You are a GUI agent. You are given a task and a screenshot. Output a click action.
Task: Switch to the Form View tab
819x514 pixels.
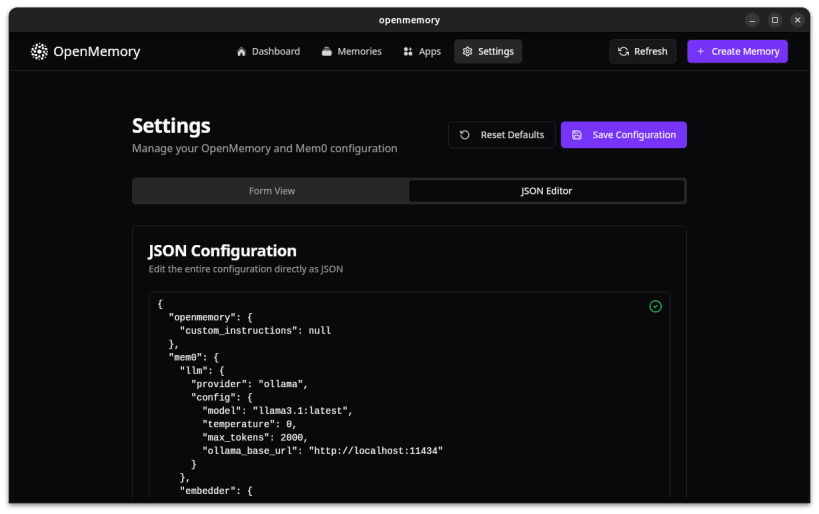(272, 190)
